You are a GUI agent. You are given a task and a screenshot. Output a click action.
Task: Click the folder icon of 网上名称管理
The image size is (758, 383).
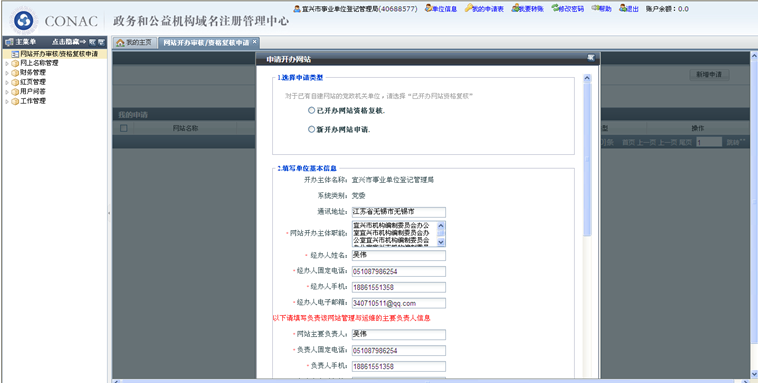coord(15,63)
